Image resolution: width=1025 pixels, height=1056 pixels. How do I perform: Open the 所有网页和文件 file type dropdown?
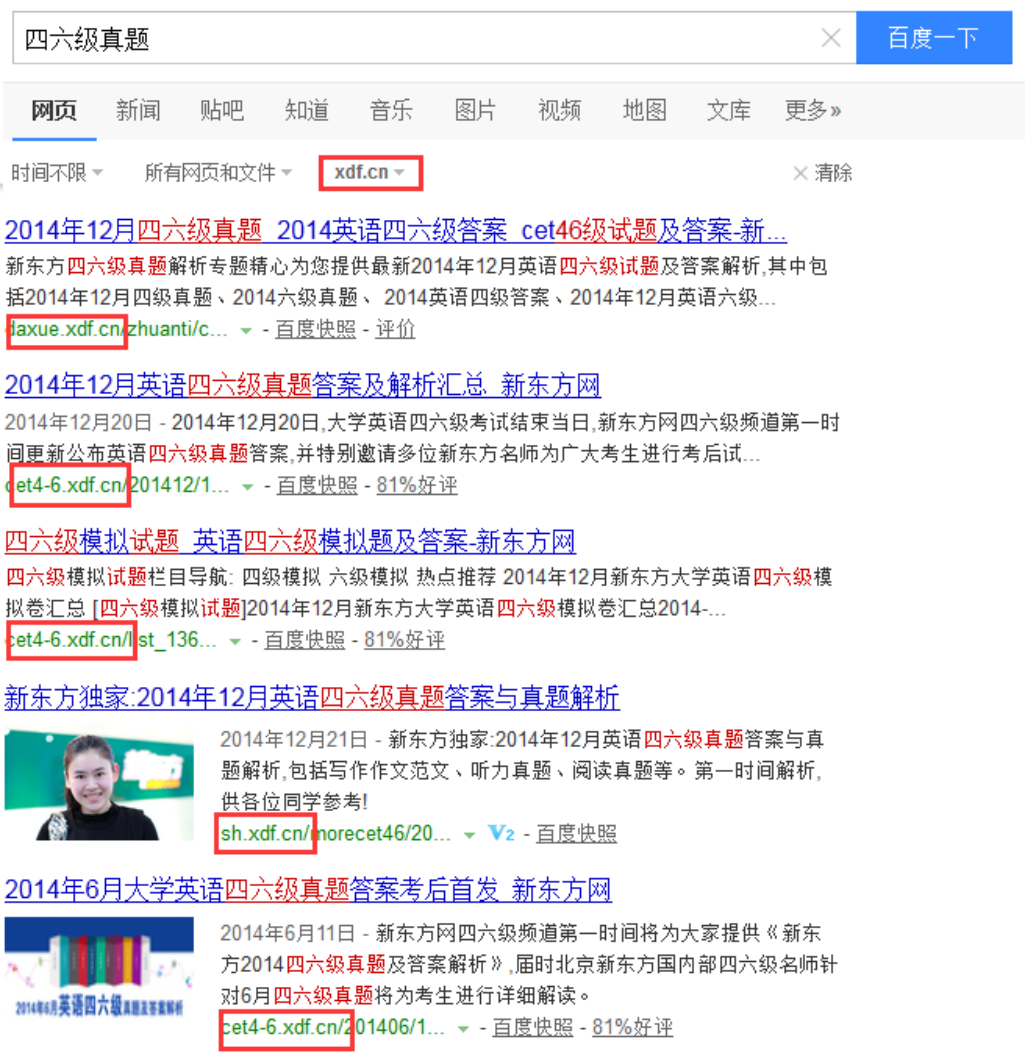coord(218,173)
